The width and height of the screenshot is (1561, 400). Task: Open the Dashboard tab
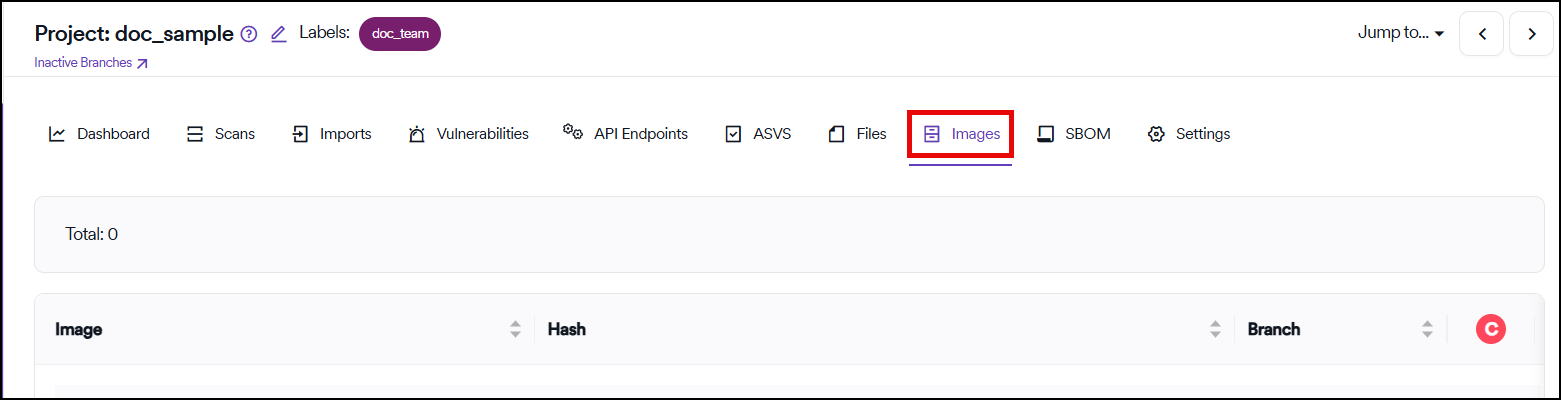(99, 134)
